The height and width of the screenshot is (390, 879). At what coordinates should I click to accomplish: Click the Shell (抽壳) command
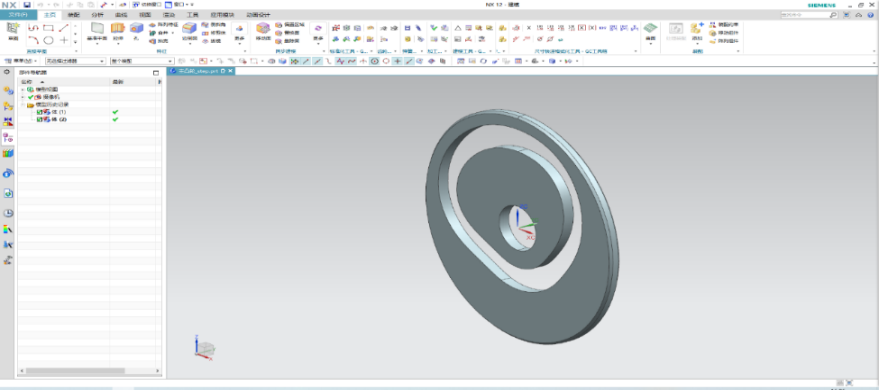click(159, 41)
